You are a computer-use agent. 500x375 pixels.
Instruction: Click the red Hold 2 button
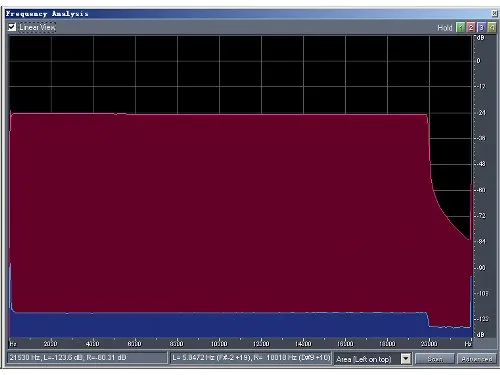(x=471, y=27)
